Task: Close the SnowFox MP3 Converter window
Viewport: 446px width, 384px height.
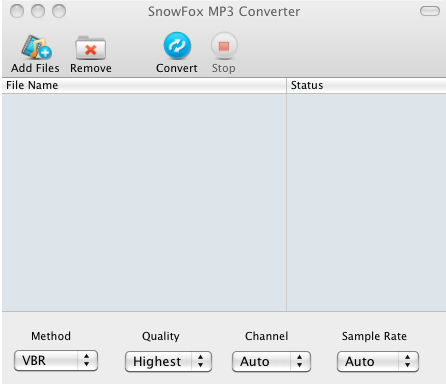Action: click(x=17, y=11)
